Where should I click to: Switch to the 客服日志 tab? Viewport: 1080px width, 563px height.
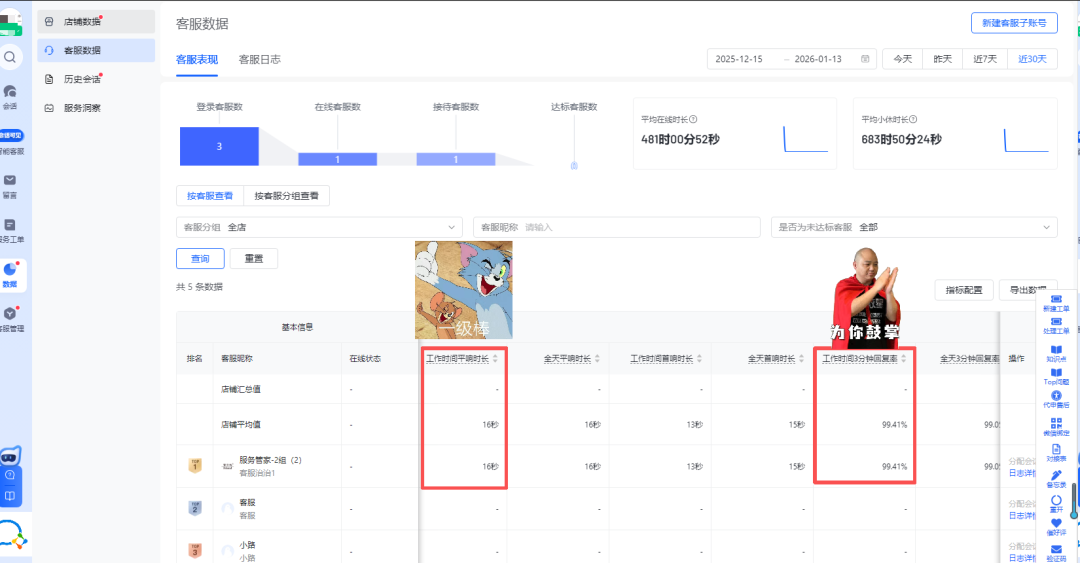coord(260,59)
